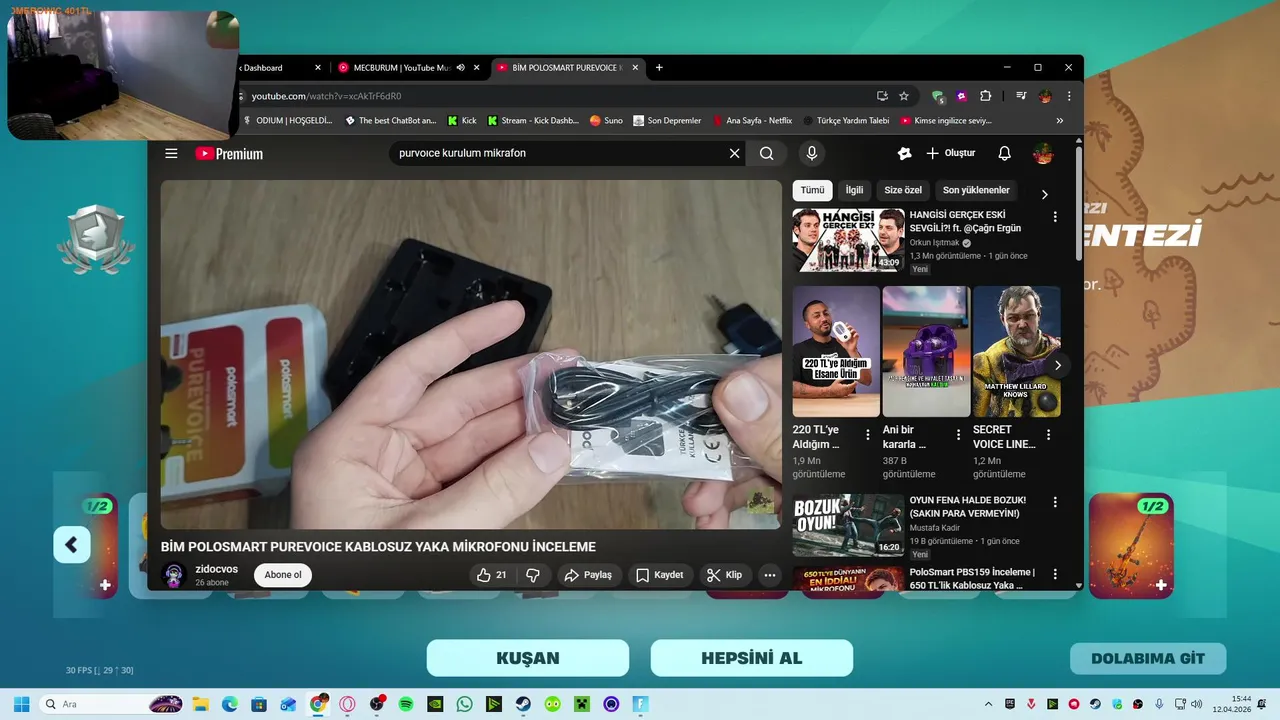This screenshot has width=1280, height=720.
Task: Open 220 TL'ye Aldığım short thumbnail
Action: click(836, 351)
